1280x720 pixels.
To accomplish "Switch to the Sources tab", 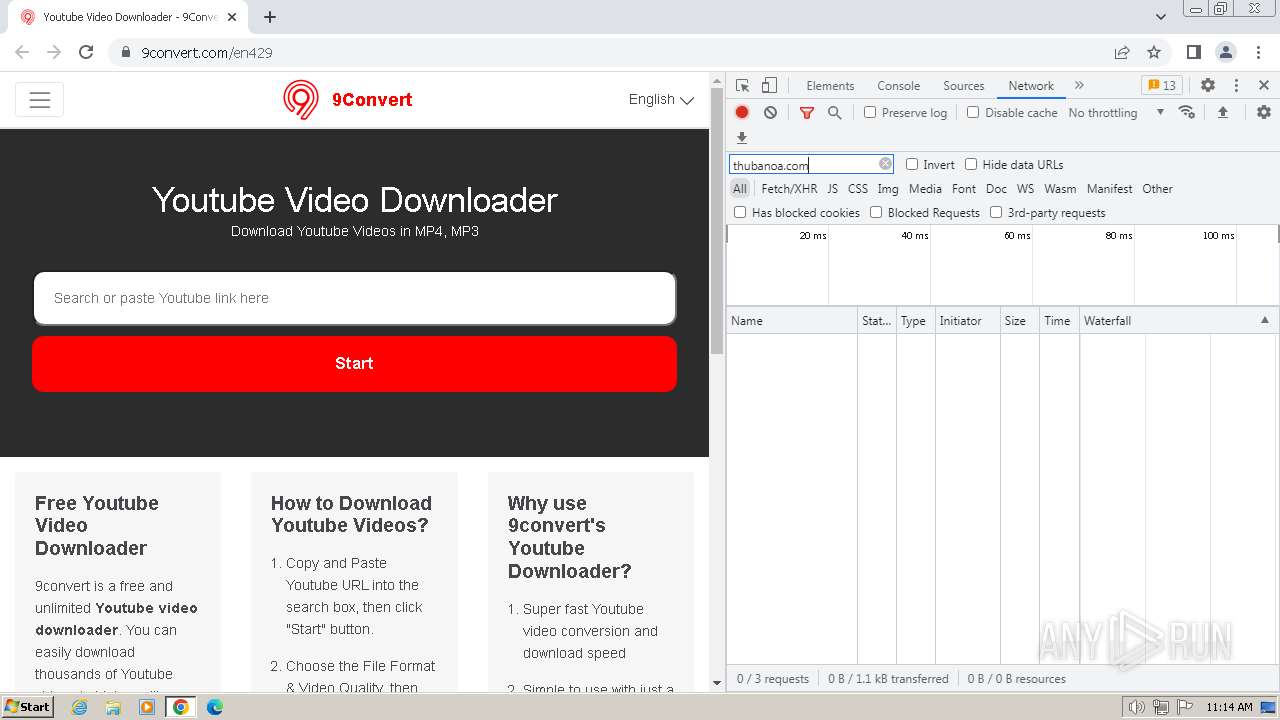I will point(964,86).
